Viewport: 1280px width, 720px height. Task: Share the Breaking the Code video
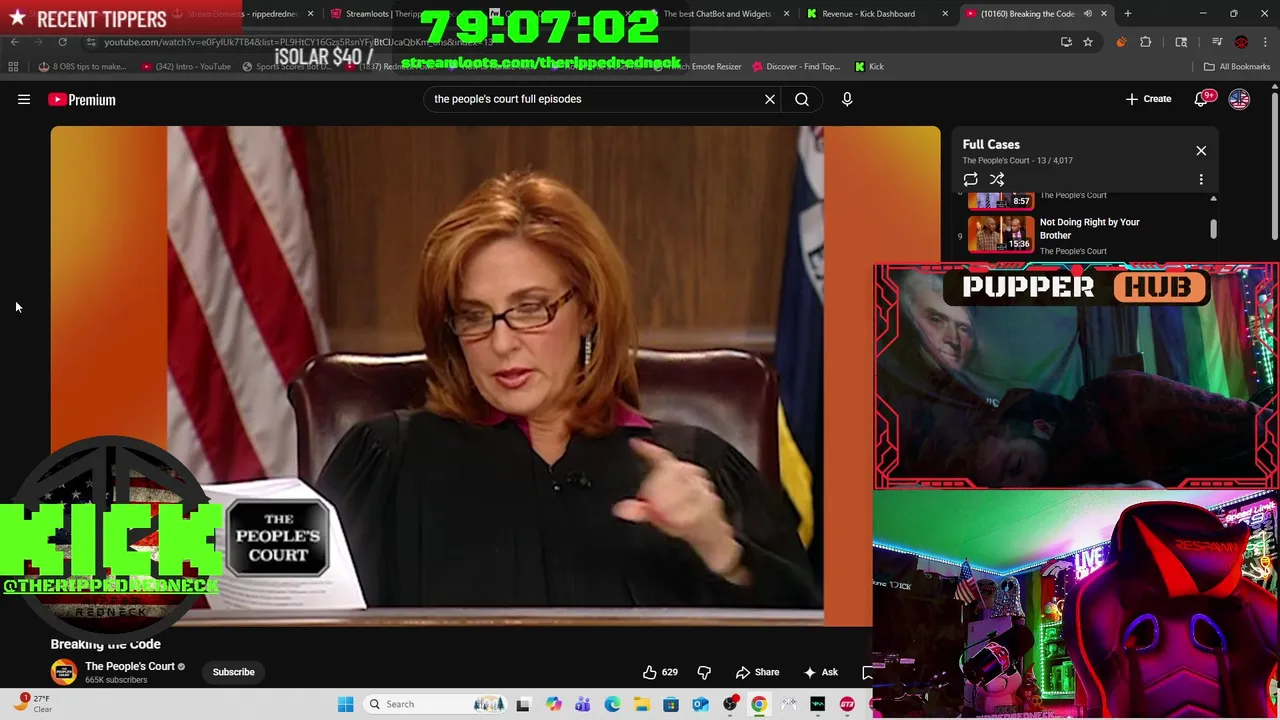pyautogui.click(x=757, y=672)
